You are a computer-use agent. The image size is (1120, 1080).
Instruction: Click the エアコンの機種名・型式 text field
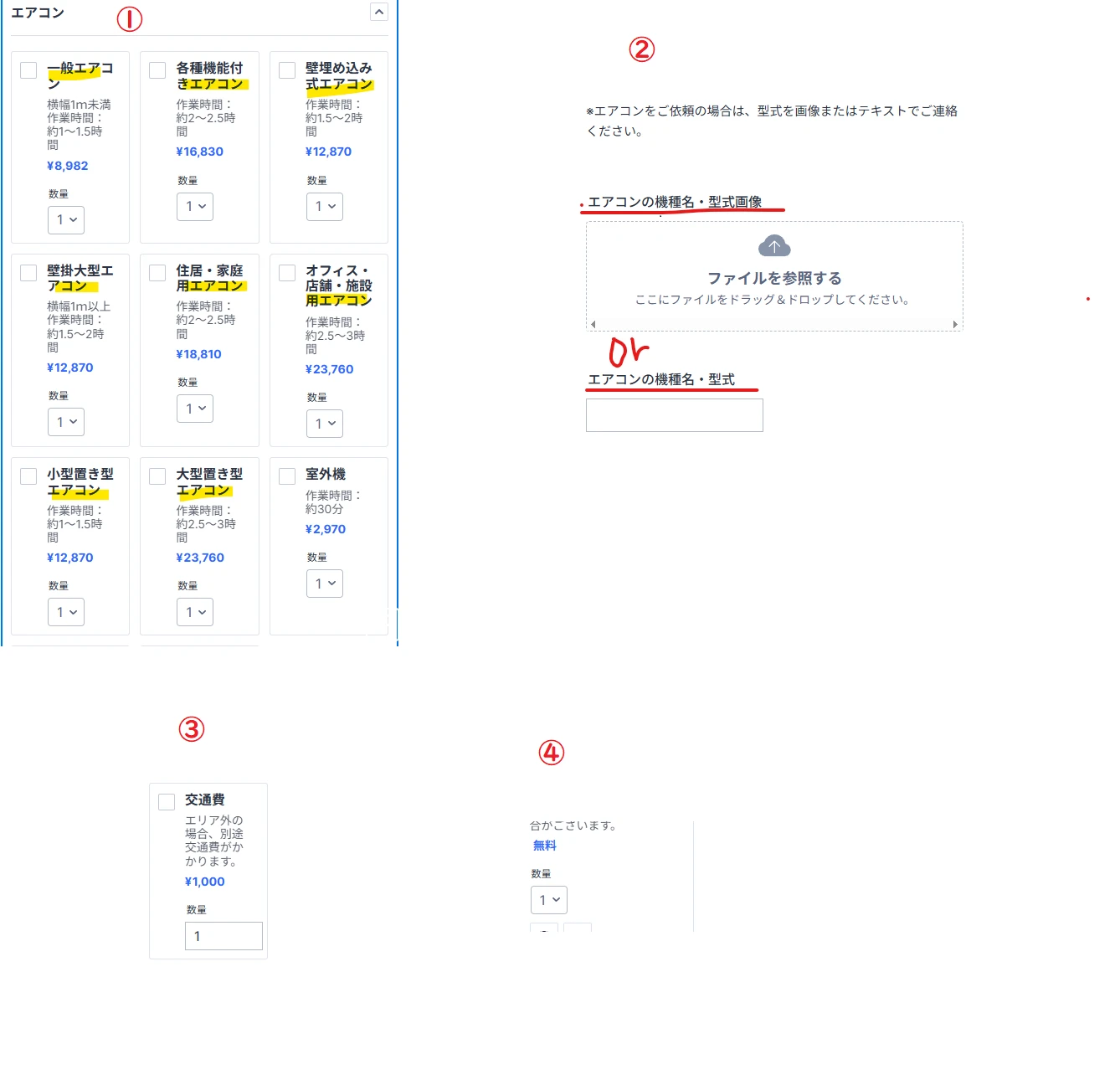[674, 414]
